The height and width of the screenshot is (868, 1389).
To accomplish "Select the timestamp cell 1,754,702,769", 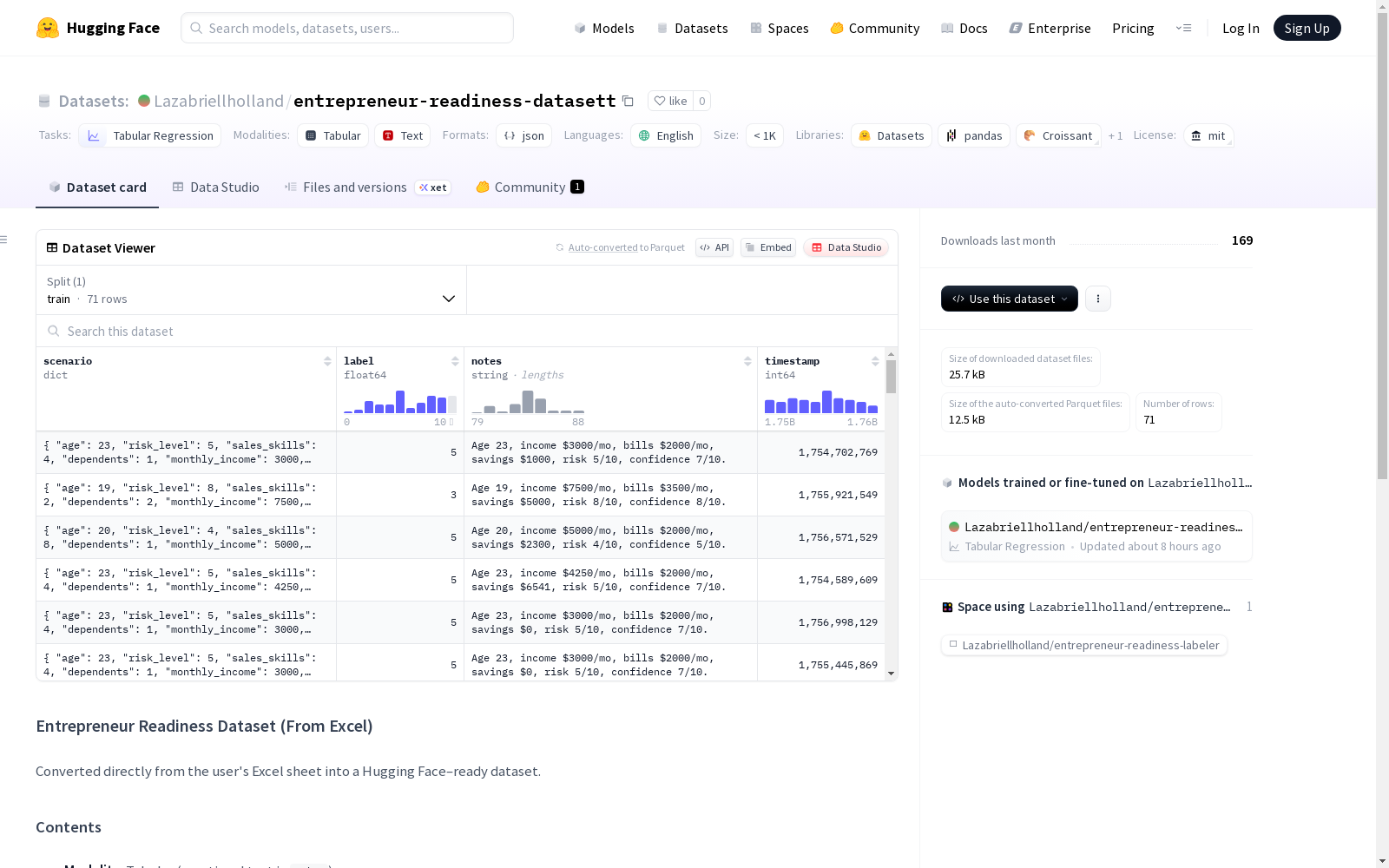I will (821, 452).
